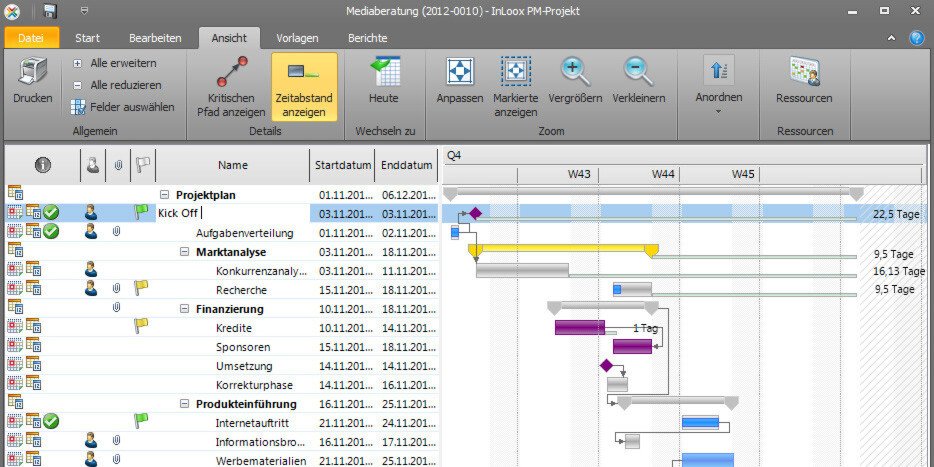Select the Internetauftritt task name
Viewport: 934px width, 467px height.
[254, 424]
